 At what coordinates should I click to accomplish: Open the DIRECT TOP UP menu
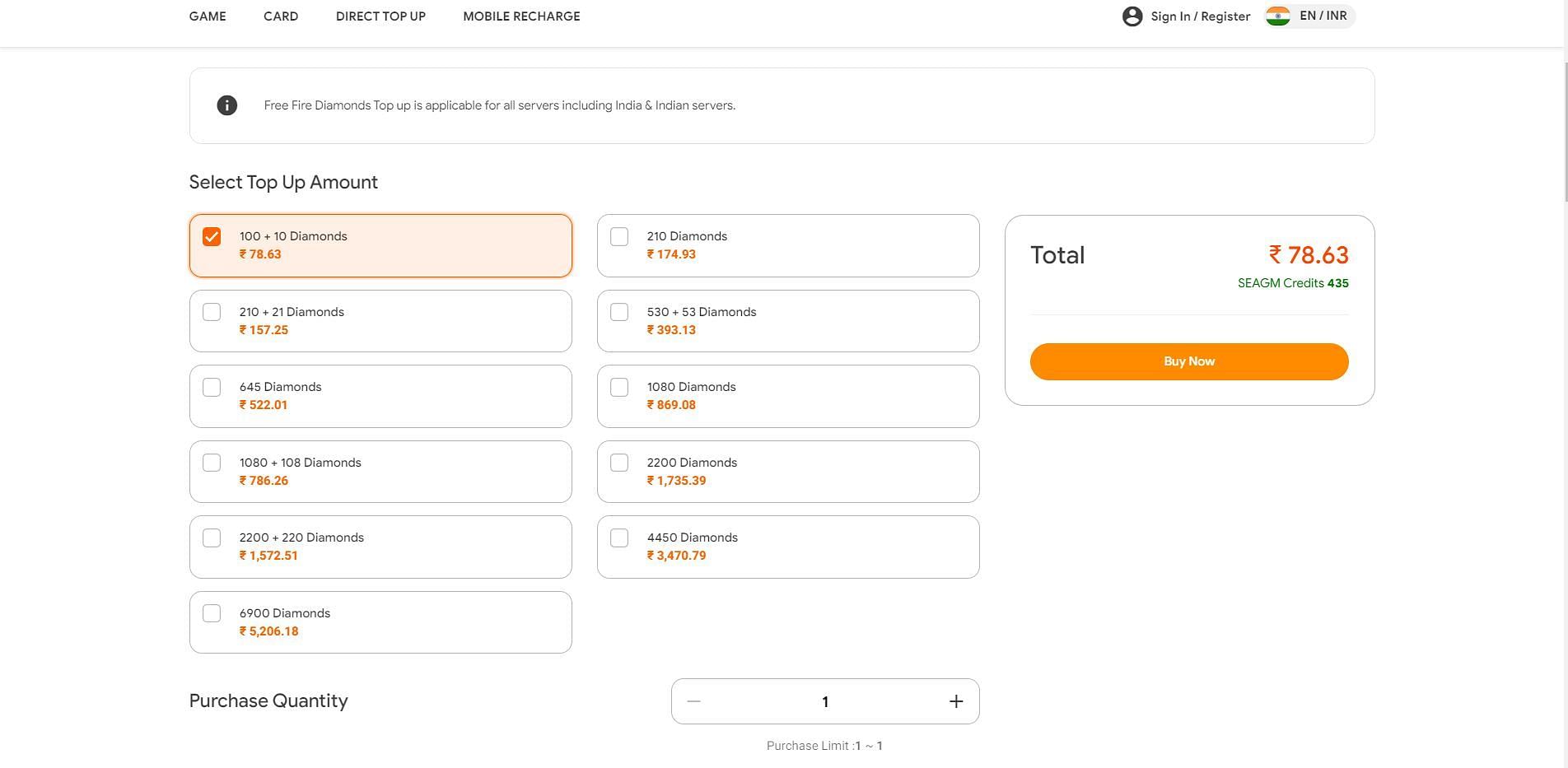point(380,16)
